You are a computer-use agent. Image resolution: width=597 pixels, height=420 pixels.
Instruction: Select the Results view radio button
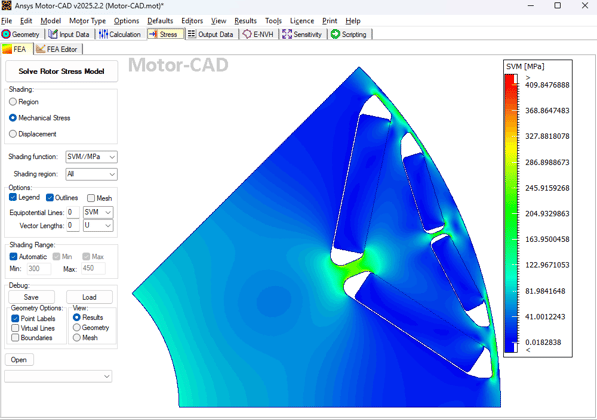77,317
